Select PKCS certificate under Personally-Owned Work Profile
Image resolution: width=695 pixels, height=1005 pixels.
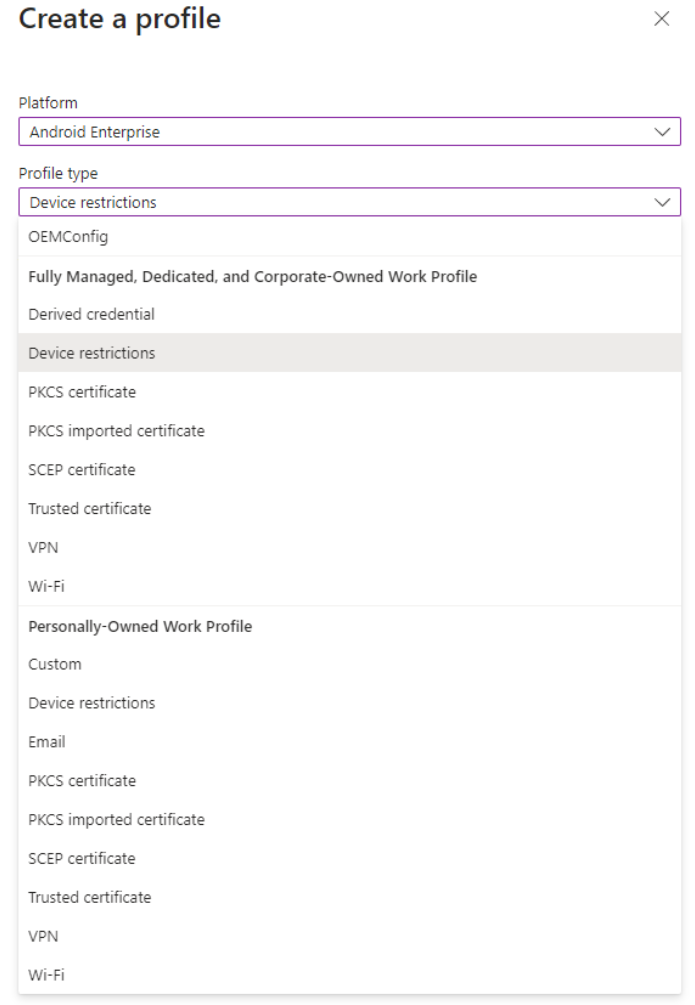349,781
